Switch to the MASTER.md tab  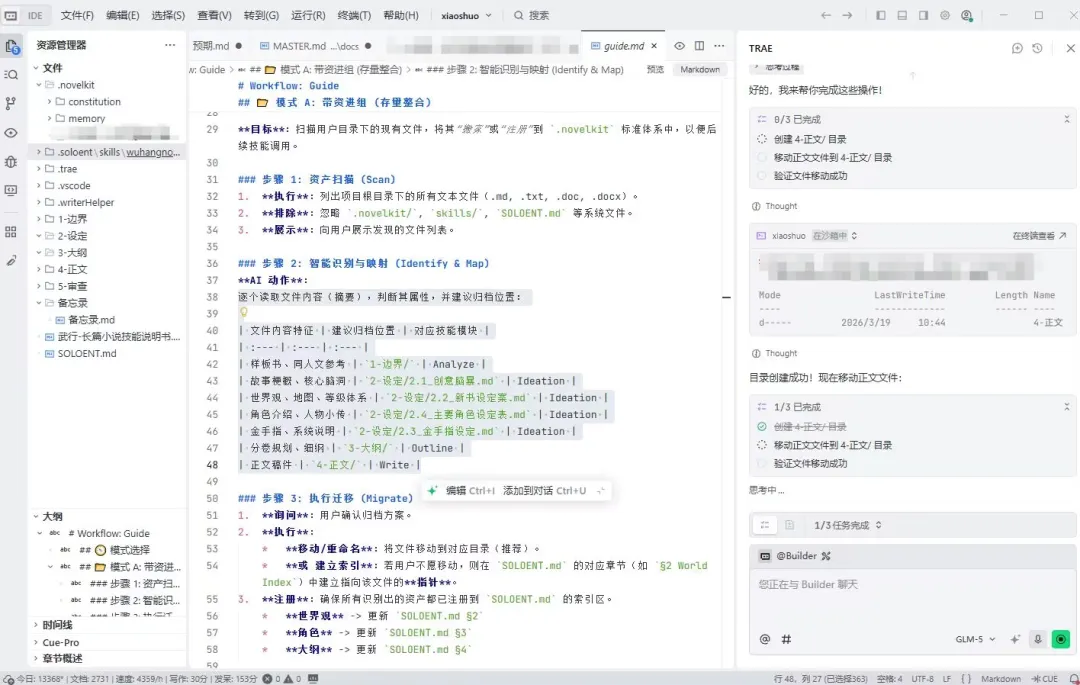point(316,46)
